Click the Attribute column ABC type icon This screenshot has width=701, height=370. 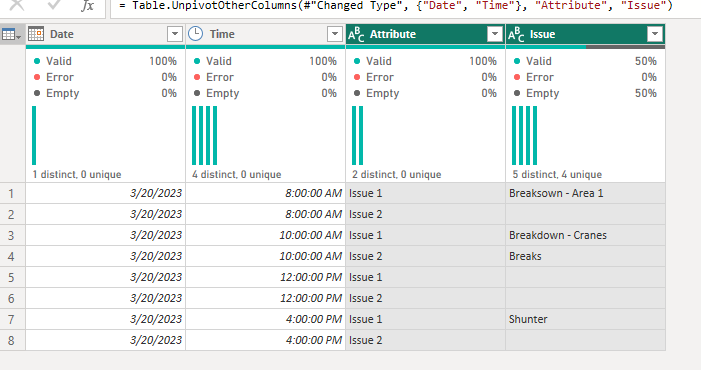tap(356, 34)
